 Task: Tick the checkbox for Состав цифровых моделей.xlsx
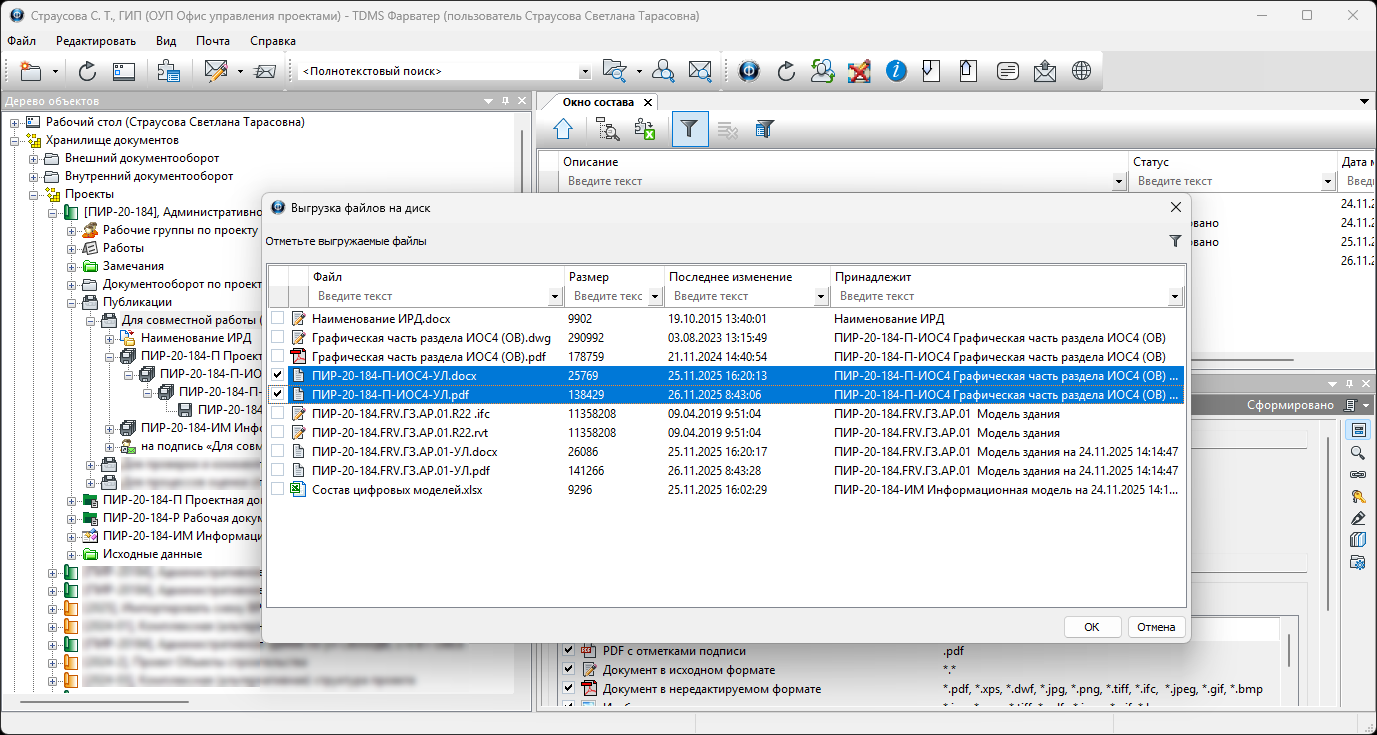pos(277,490)
